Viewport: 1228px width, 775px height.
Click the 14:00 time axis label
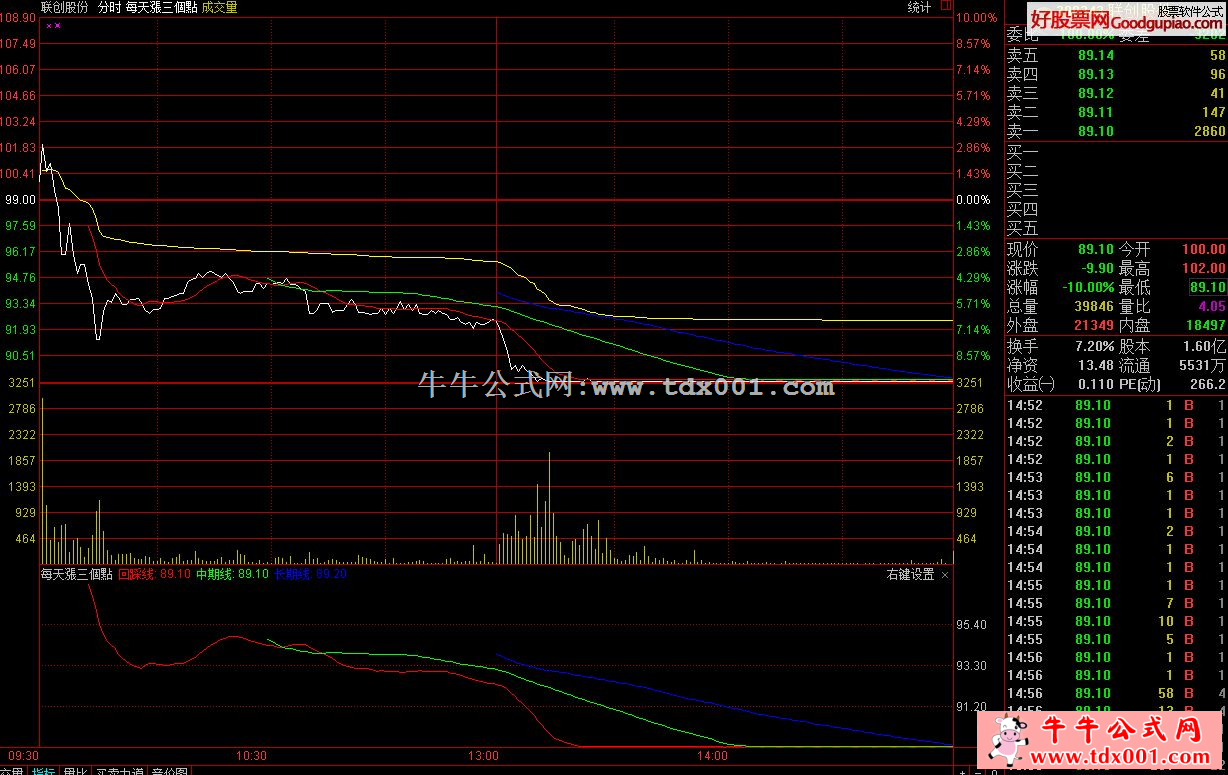tap(712, 755)
